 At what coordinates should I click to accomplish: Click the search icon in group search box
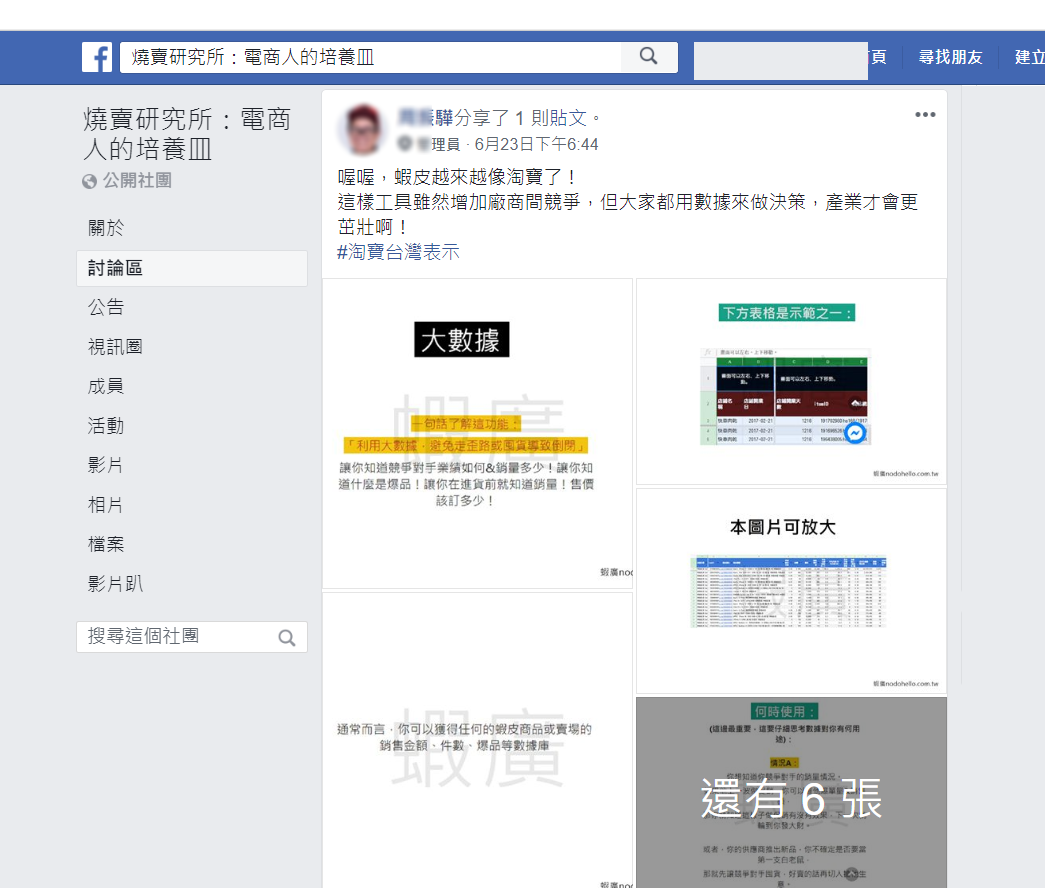[x=287, y=638]
